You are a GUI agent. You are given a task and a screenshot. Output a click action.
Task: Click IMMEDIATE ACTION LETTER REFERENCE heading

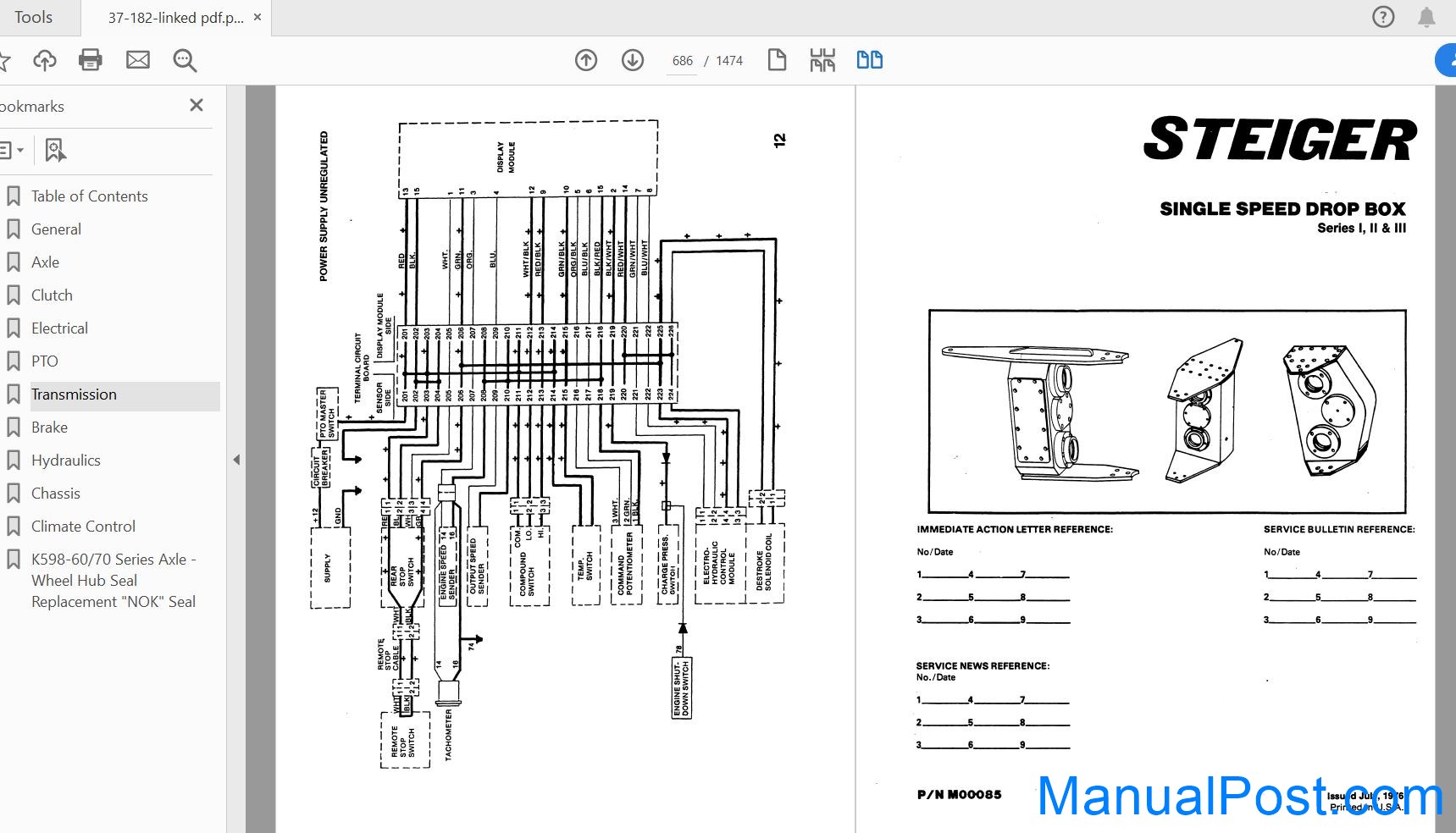point(1015,530)
